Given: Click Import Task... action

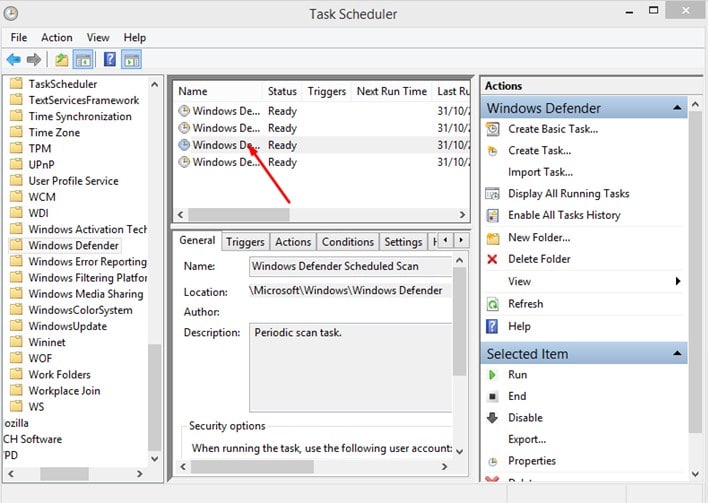Looking at the screenshot, I should tap(540, 172).
